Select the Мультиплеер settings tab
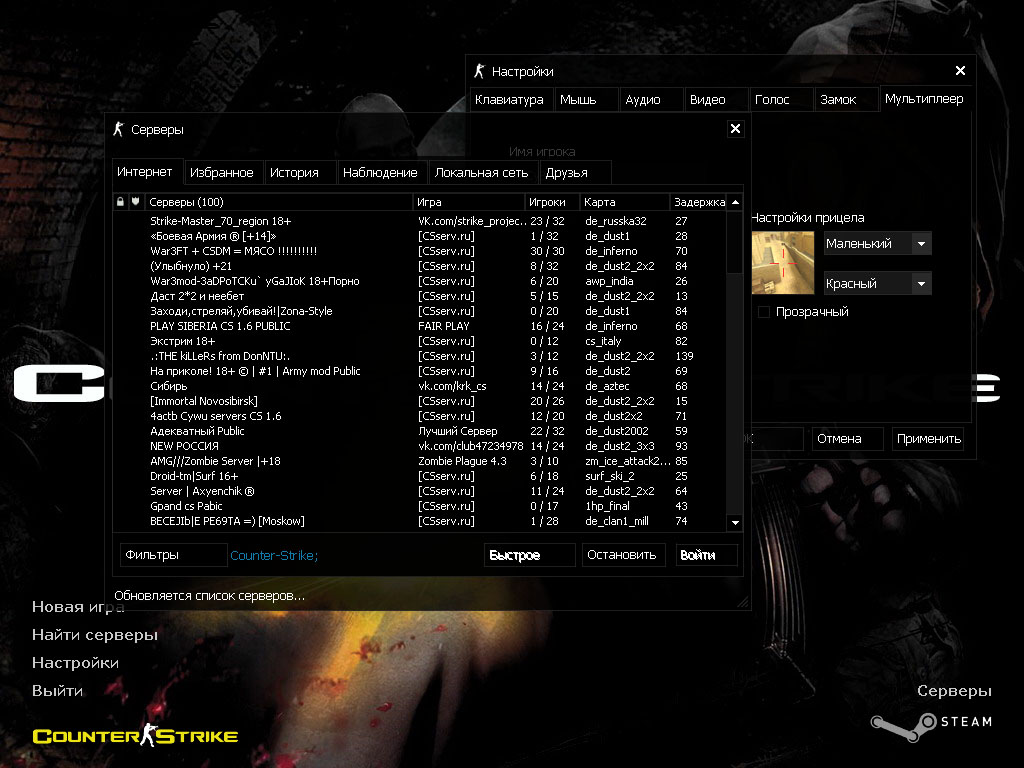 [925, 99]
